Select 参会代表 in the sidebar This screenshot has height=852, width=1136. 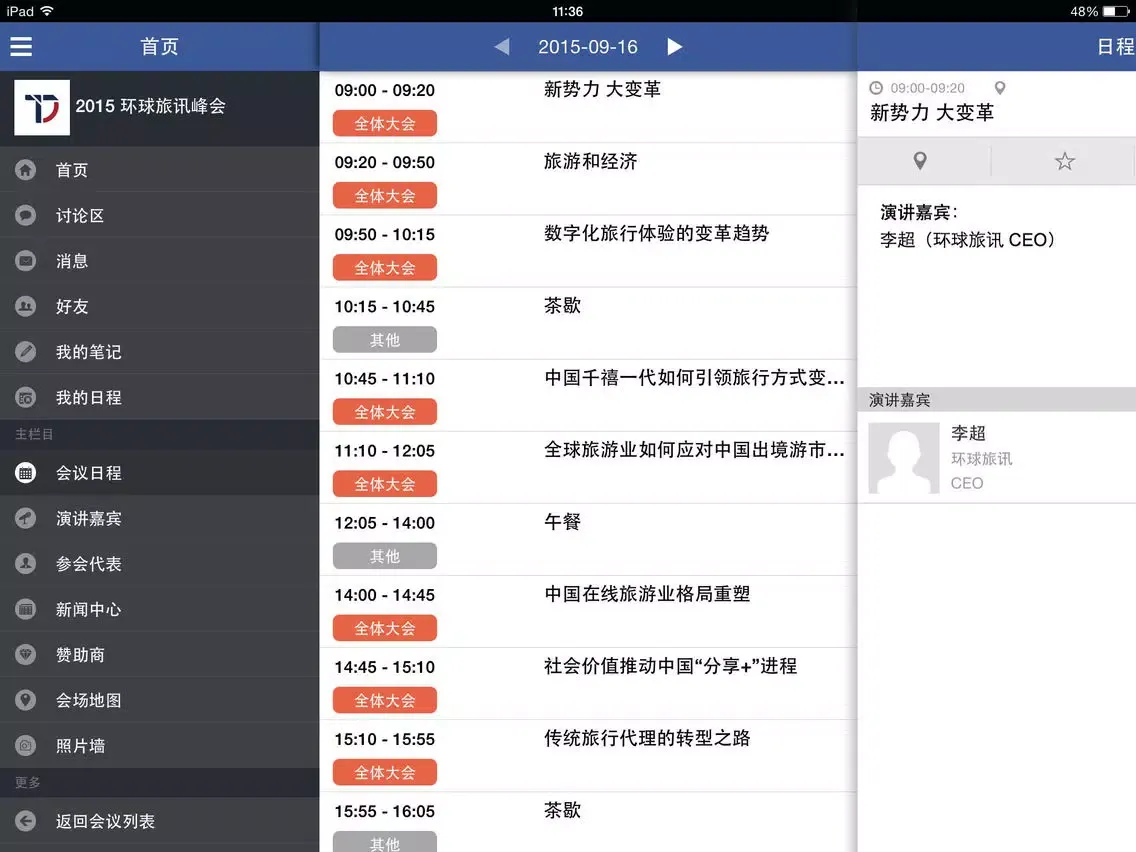[x=159, y=564]
